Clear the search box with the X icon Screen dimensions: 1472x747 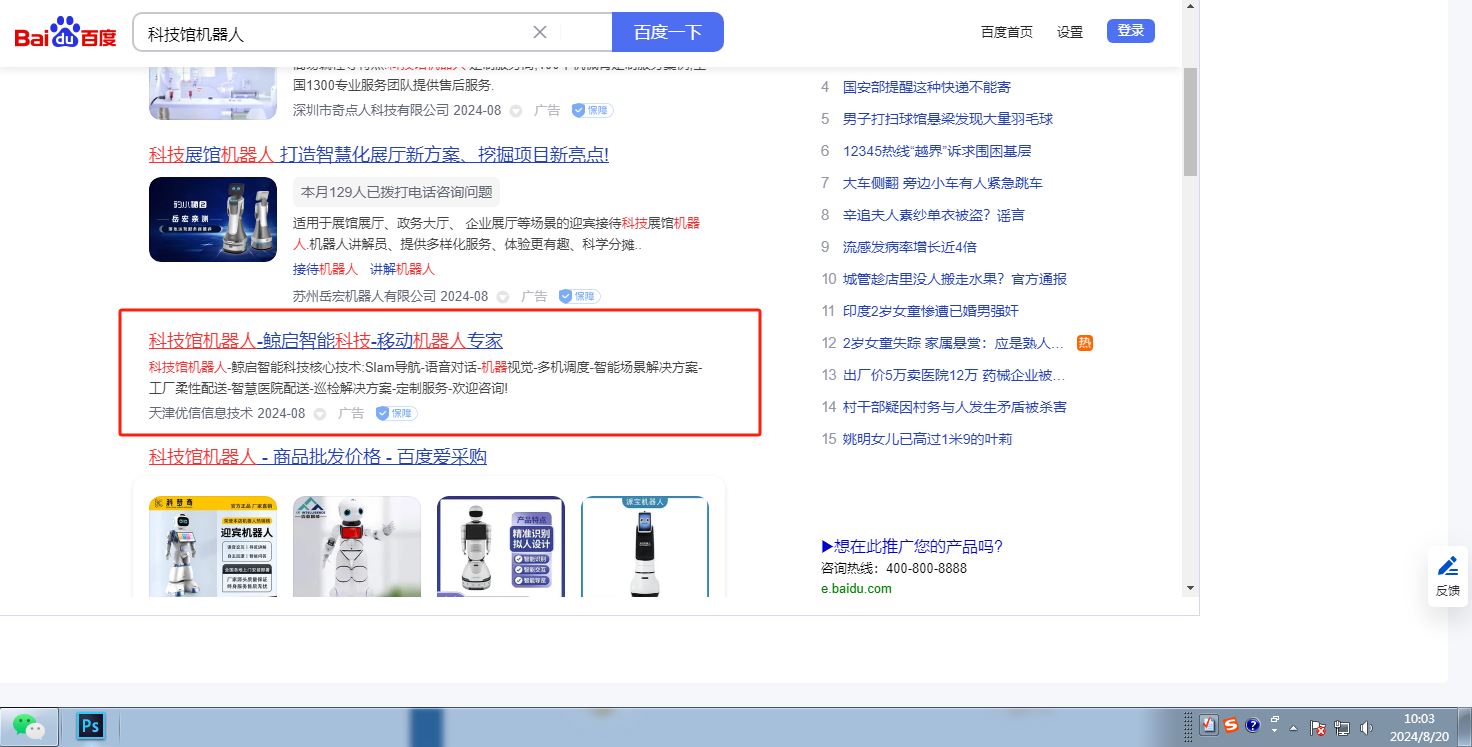tap(540, 32)
